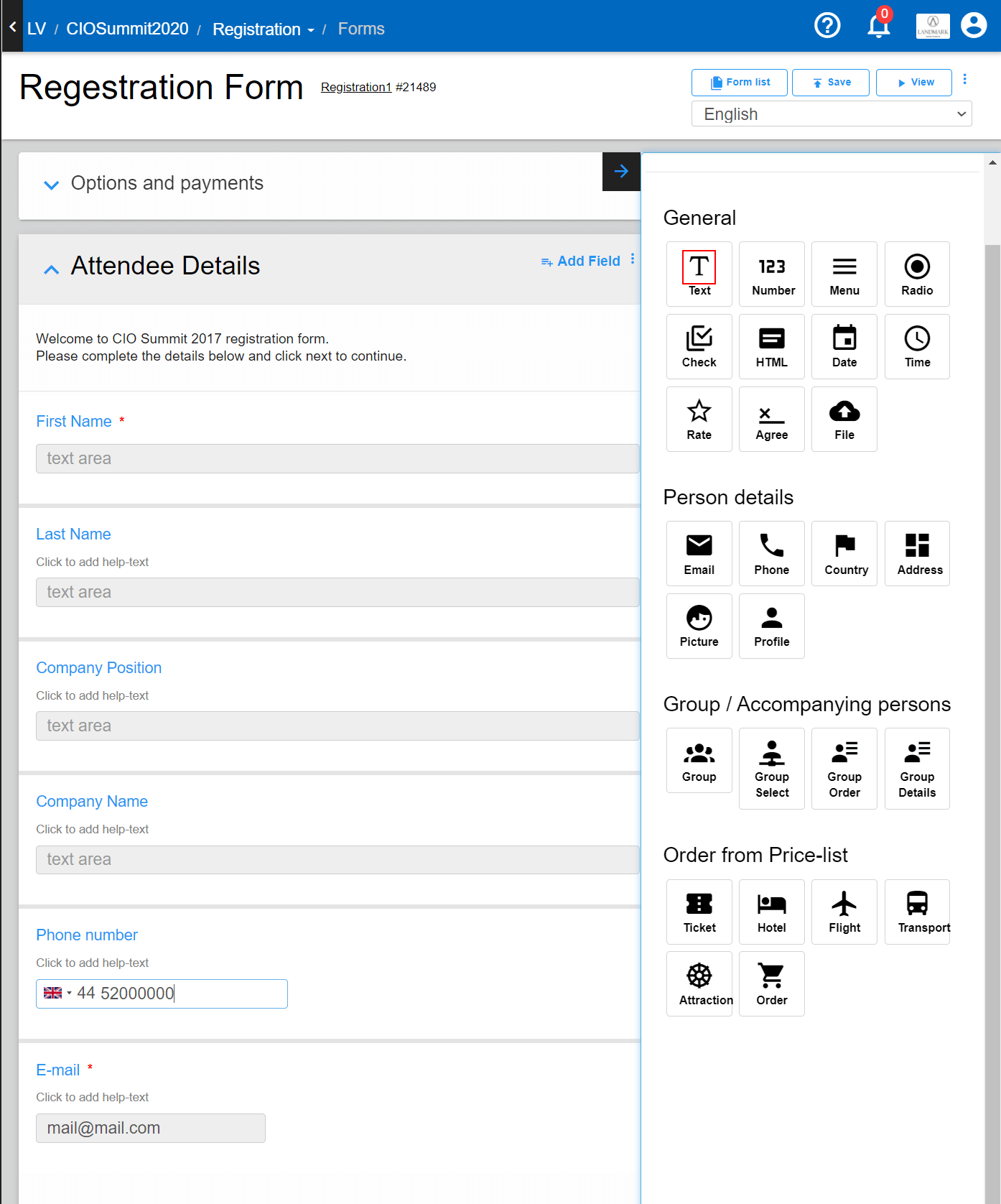Add a Ticket price-list field
Screen dimensions: 1001x1204
coord(699,912)
